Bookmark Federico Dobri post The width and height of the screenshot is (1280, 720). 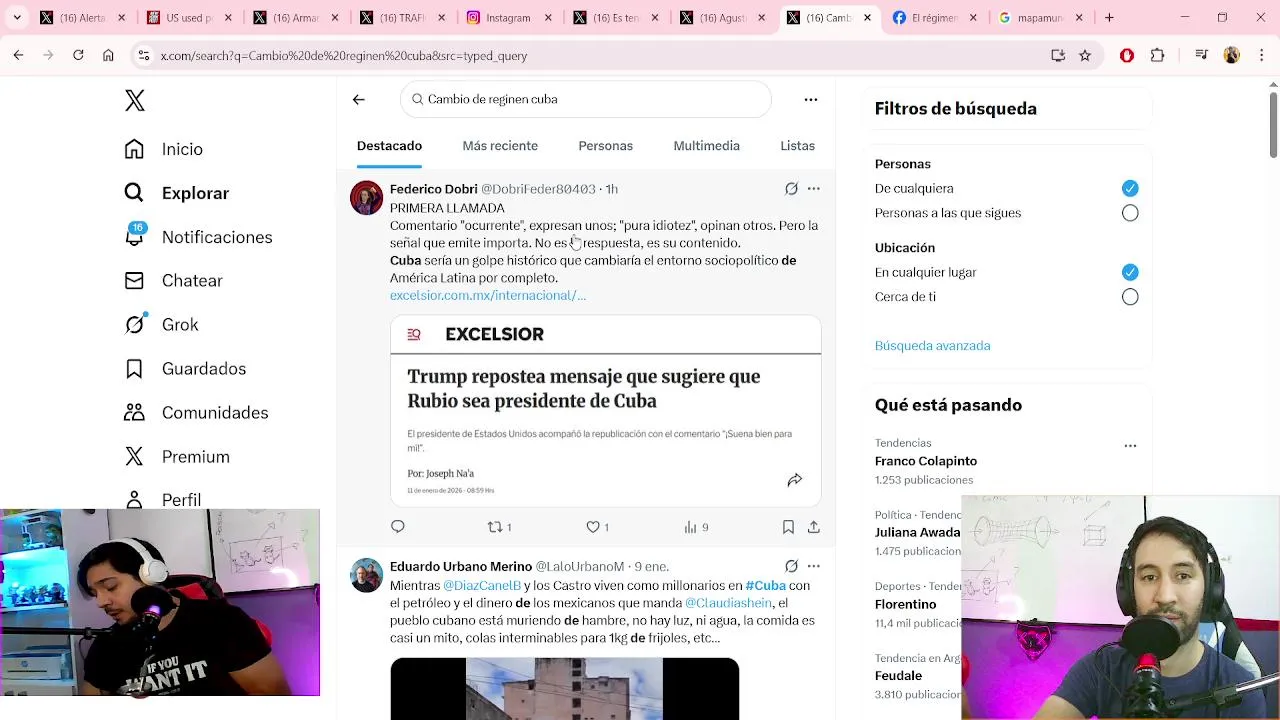tap(788, 527)
